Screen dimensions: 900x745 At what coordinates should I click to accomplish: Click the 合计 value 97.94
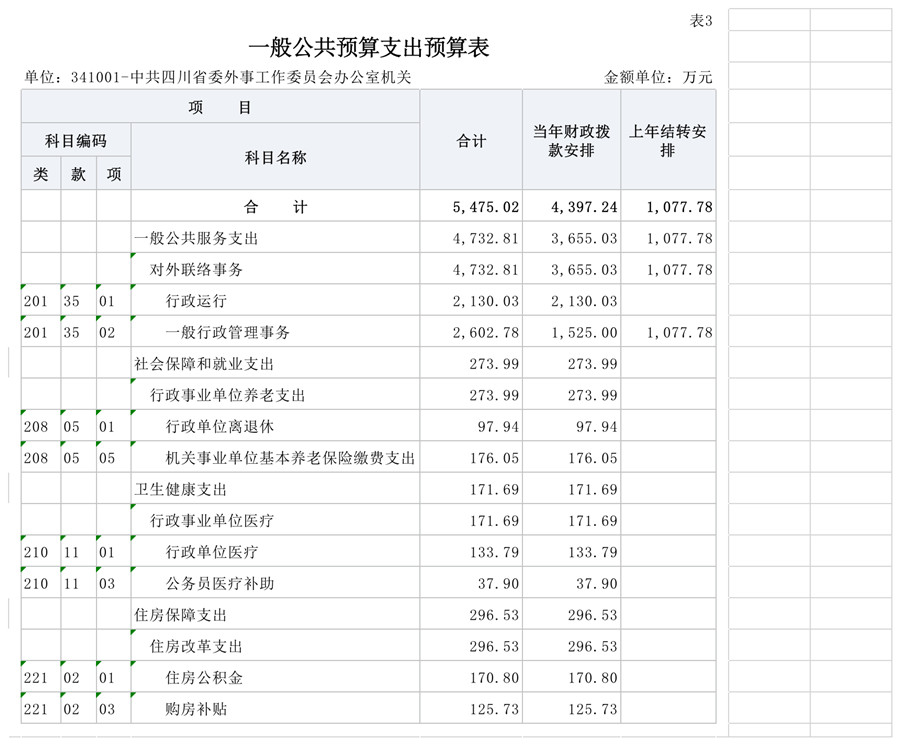click(498, 427)
